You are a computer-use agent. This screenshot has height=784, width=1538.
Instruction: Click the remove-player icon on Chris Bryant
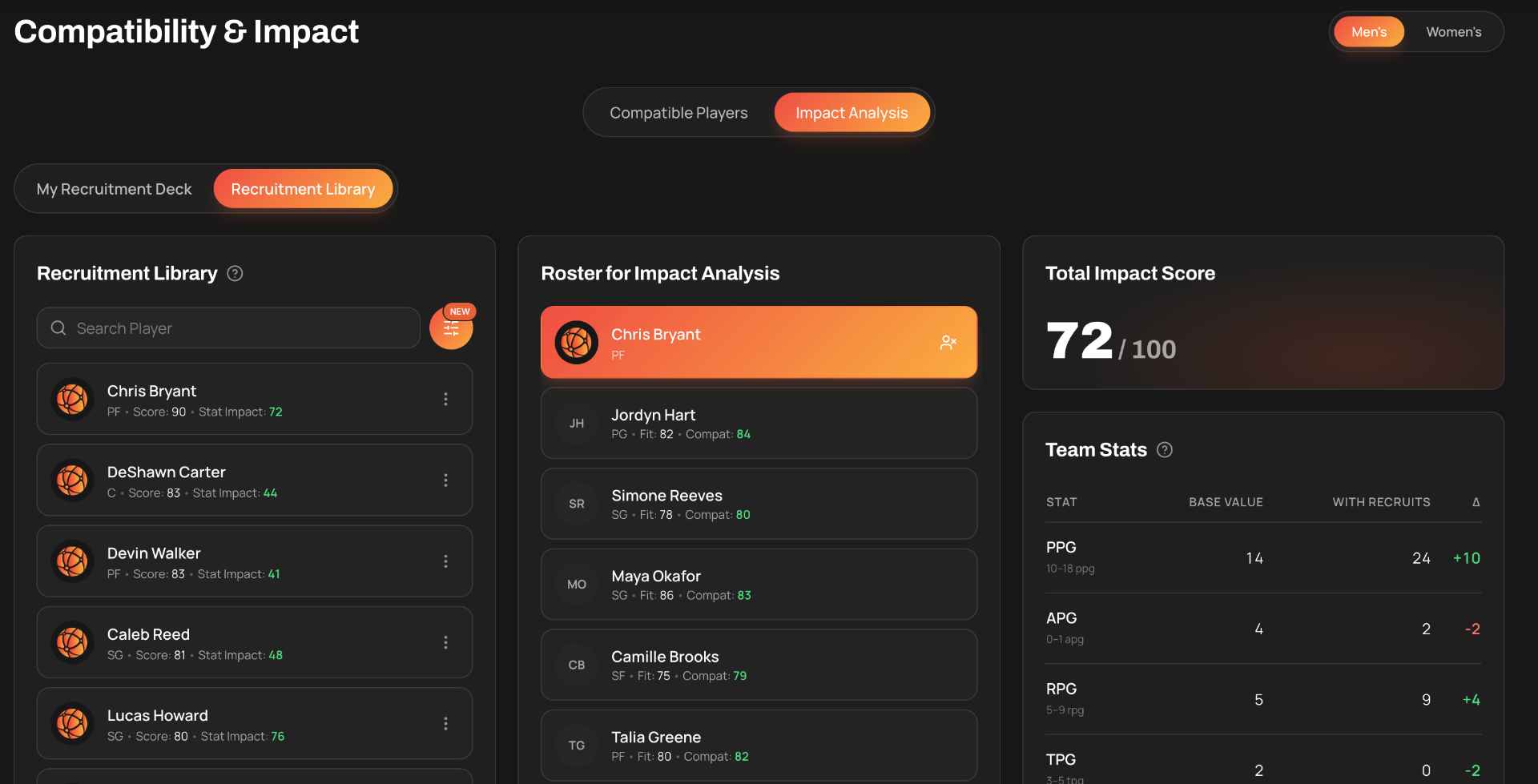[x=948, y=343]
